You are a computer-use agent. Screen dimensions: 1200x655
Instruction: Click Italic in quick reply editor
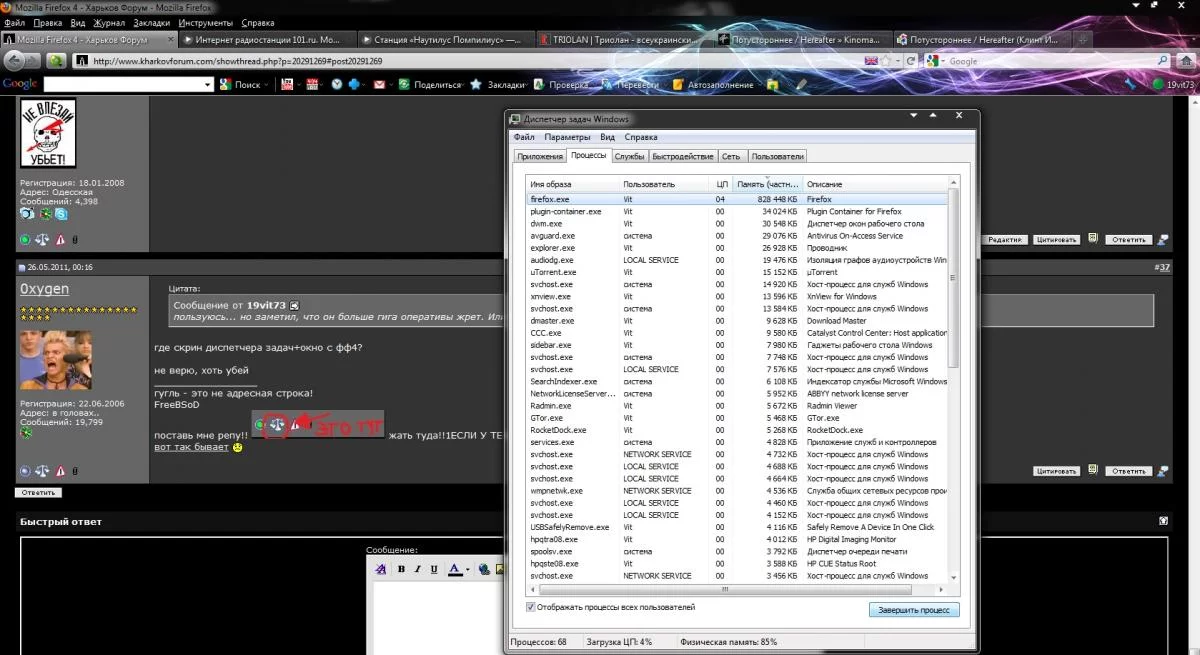point(417,569)
